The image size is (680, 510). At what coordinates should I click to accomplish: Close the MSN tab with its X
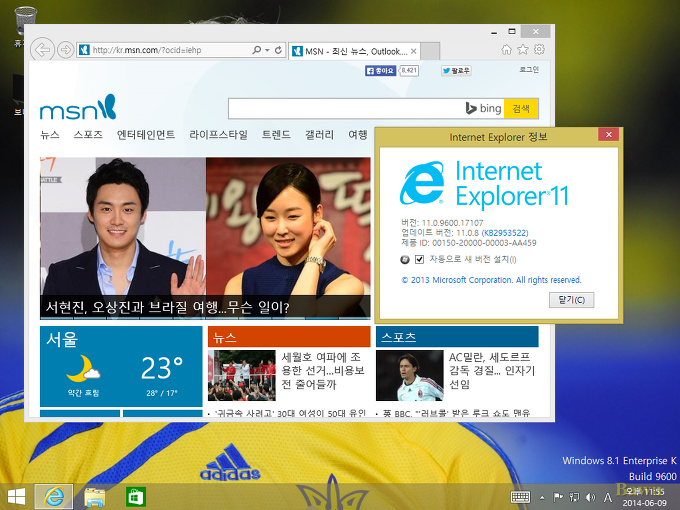414,51
